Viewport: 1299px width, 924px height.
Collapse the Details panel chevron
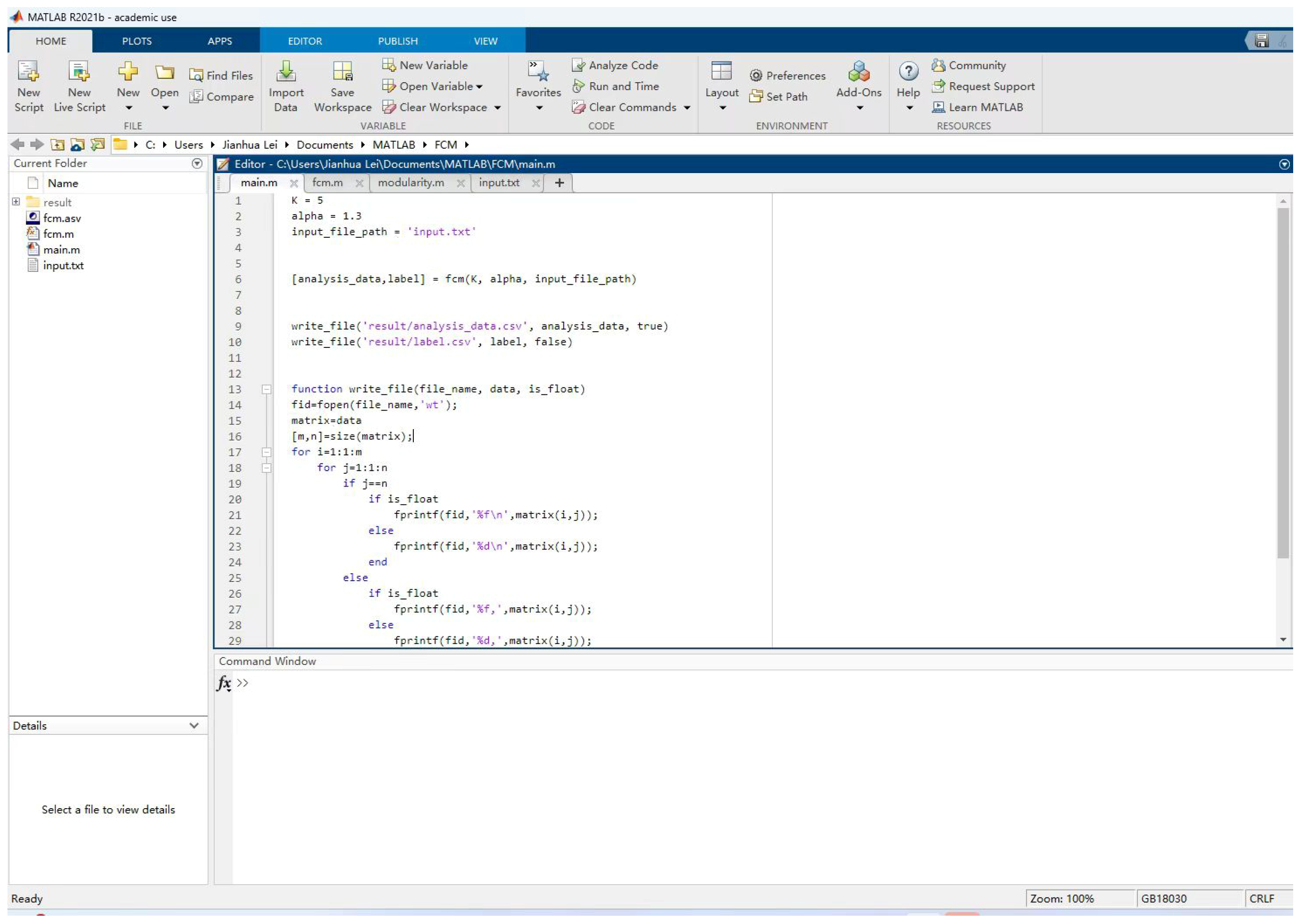click(x=194, y=726)
